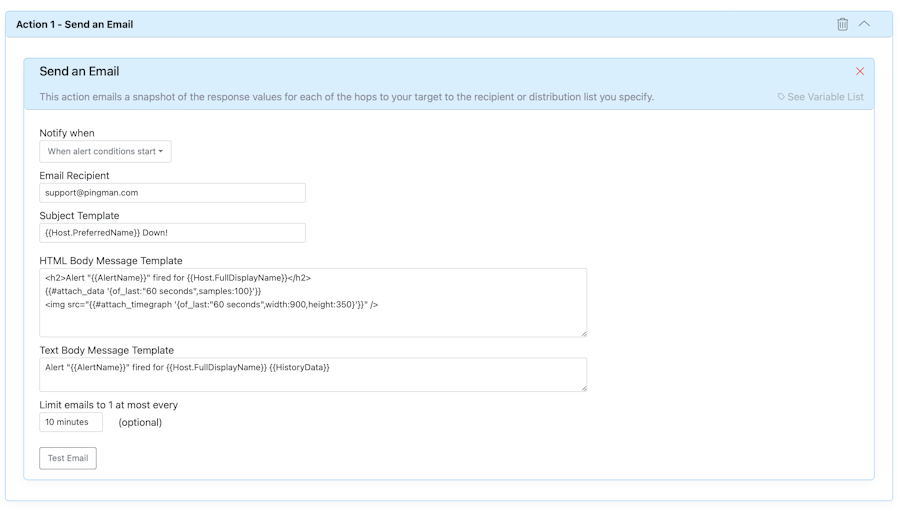Open the Notify when dropdown
The image size is (900, 511).
(105, 152)
